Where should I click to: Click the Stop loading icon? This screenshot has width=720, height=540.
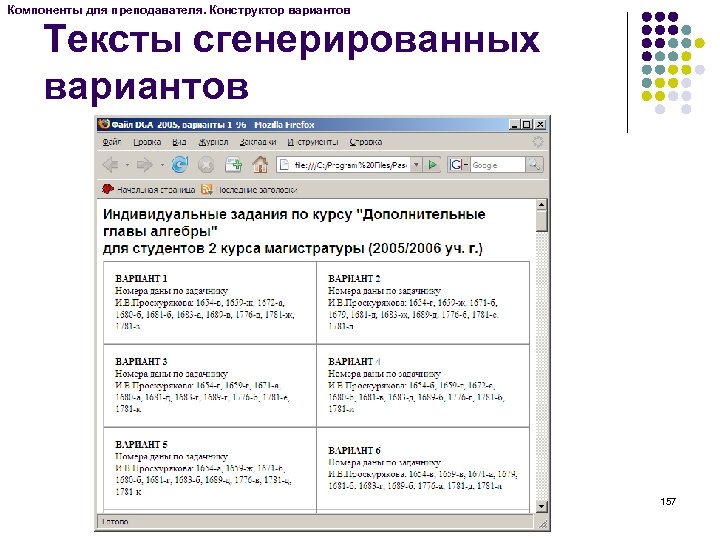point(206,164)
